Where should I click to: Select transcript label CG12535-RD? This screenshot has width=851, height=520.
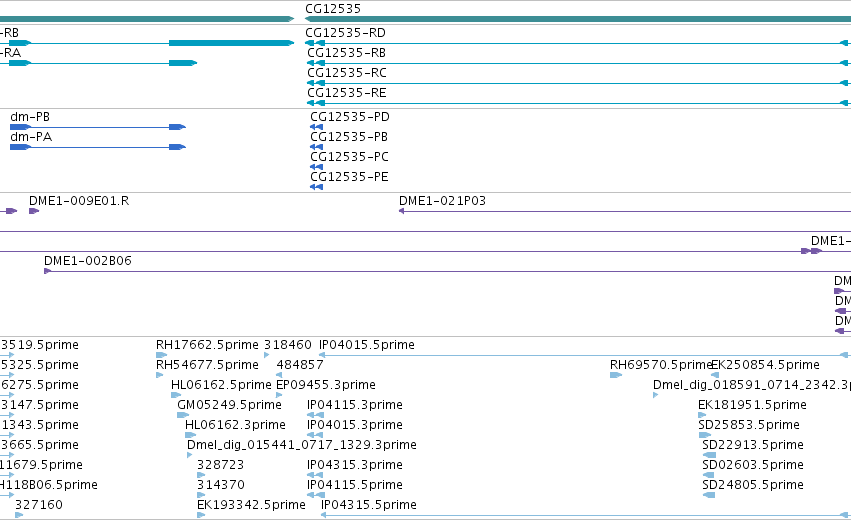coord(345,33)
